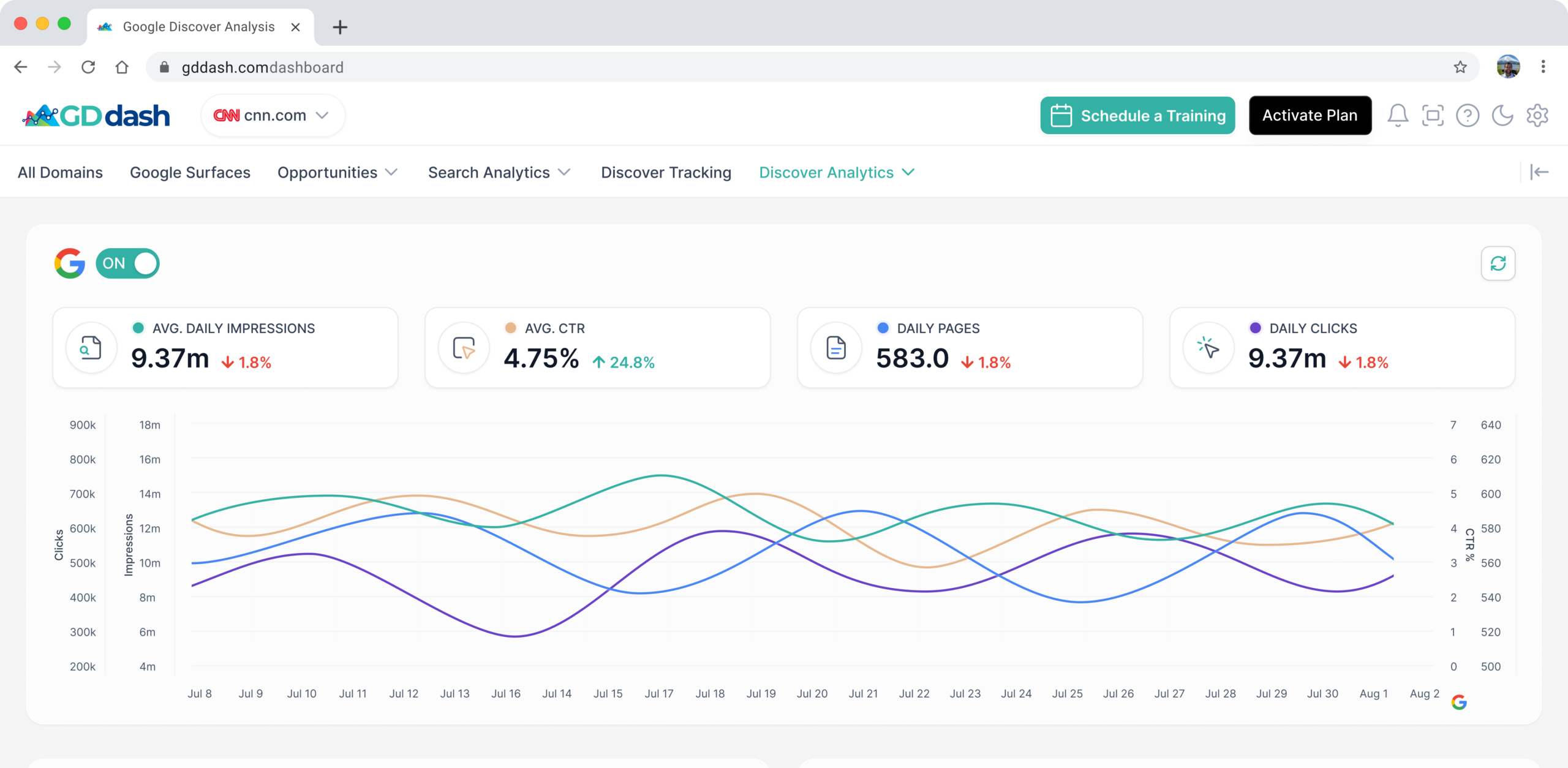Screen dimensions: 1568x768
Task: Toggle the Avg. Daily Impressions series dot
Action: click(138, 328)
